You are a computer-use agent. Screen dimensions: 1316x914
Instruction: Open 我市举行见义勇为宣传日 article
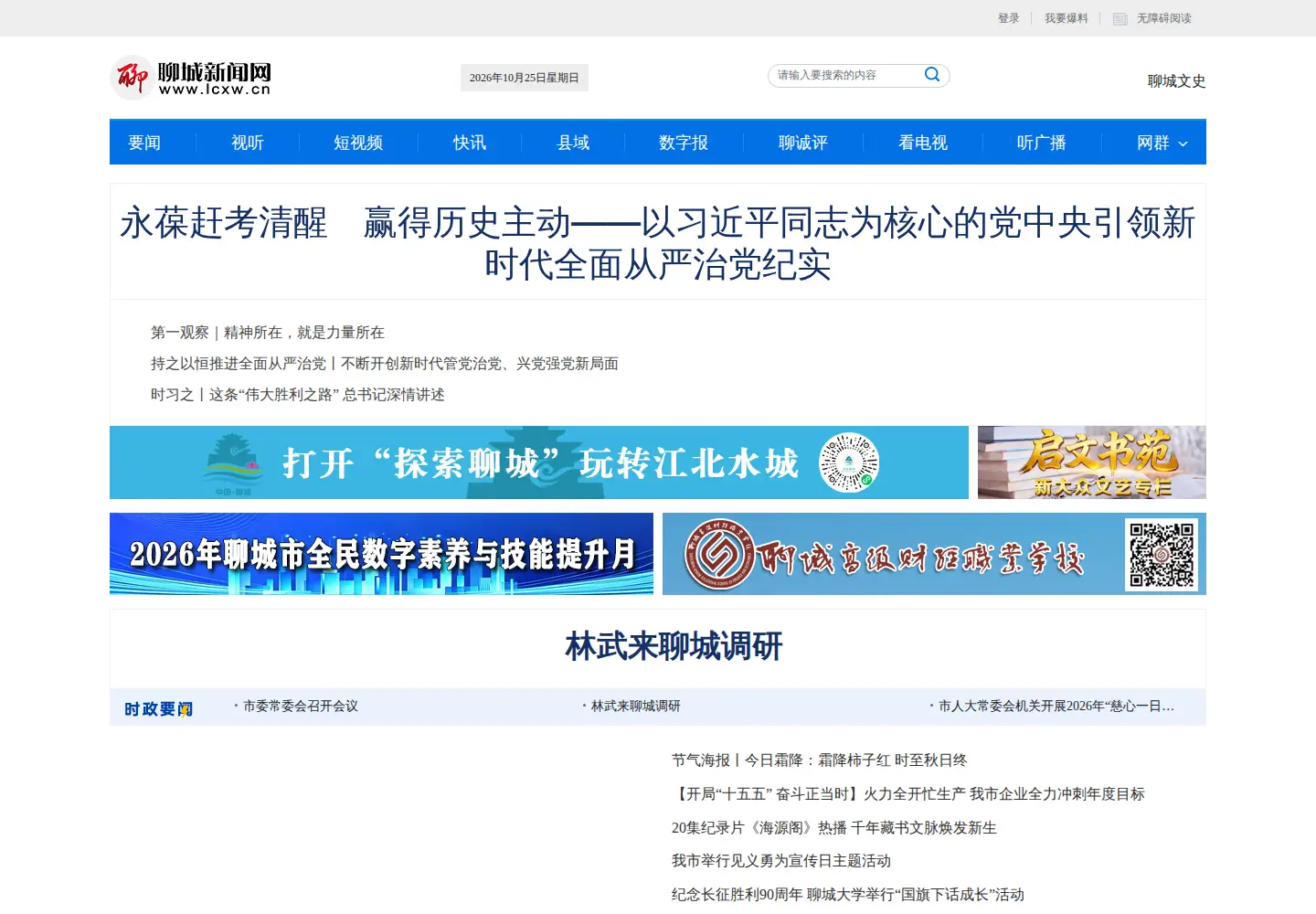pos(781,861)
